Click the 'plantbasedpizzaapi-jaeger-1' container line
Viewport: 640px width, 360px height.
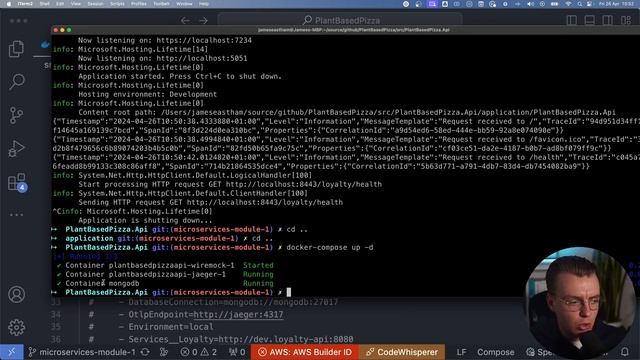coord(165,274)
